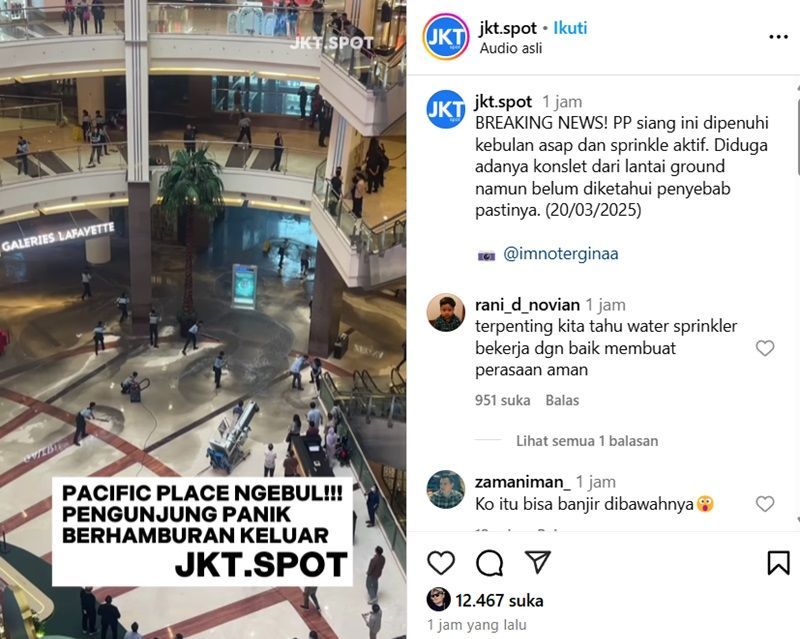The image size is (800, 639).
Task: Like rani_d_novian's comment
Action: [x=765, y=348]
